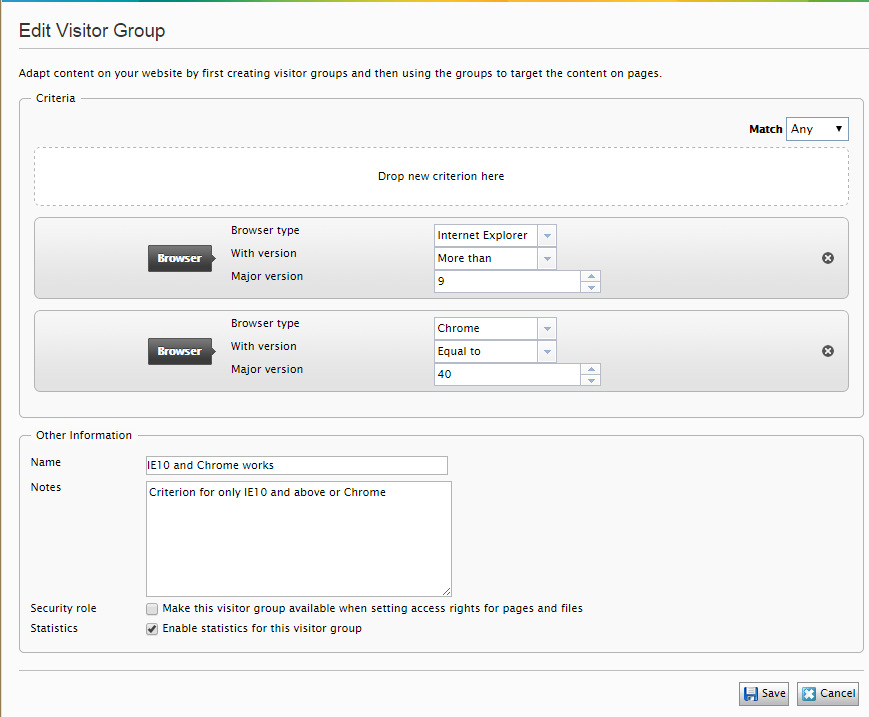This screenshot has width=869, height=717.
Task: Enable the Security role checkbox
Action: pos(152,609)
